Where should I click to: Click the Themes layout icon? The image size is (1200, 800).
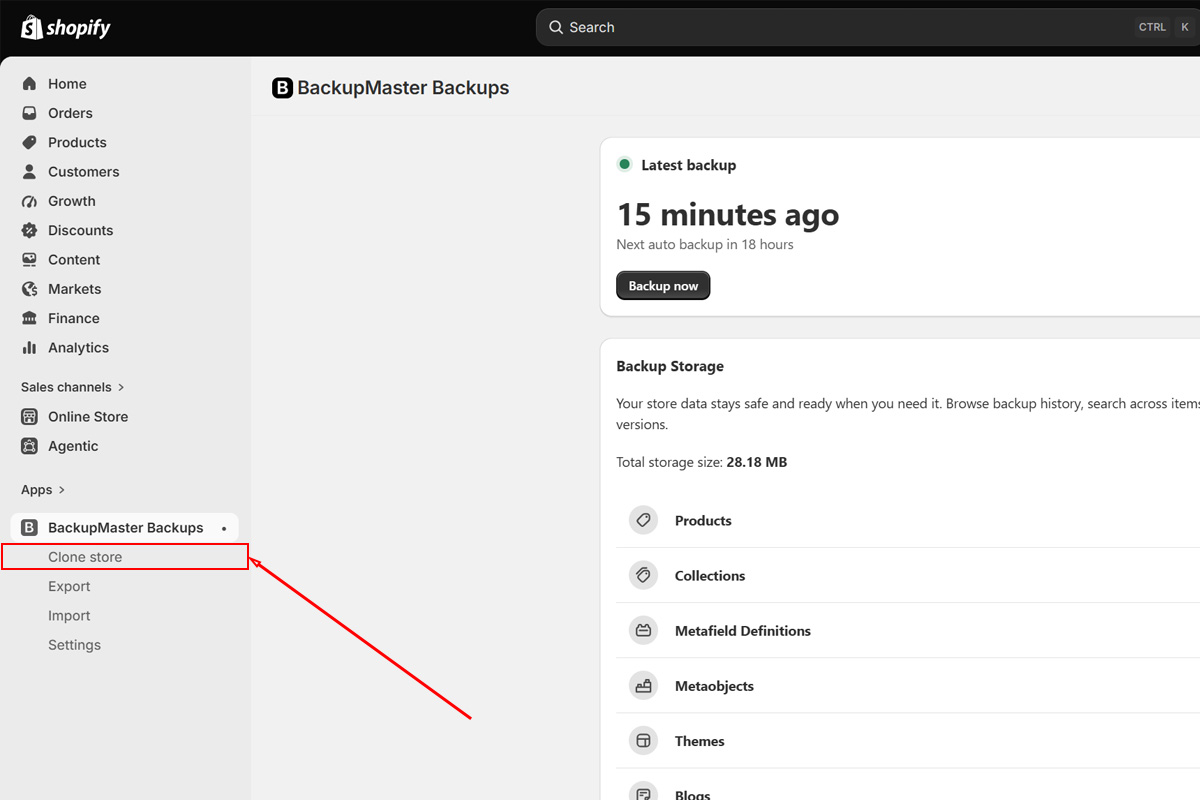pyautogui.click(x=643, y=741)
